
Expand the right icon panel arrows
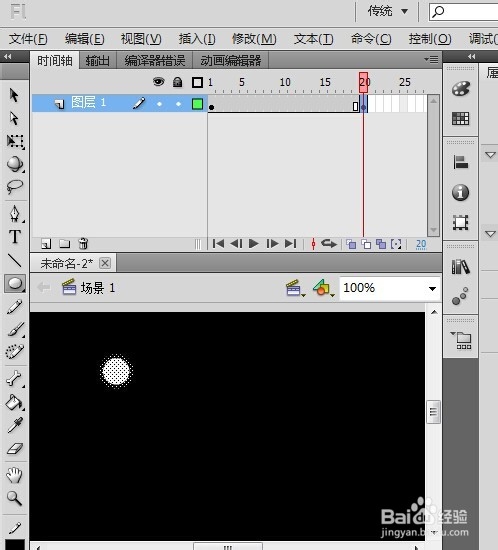(471, 56)
